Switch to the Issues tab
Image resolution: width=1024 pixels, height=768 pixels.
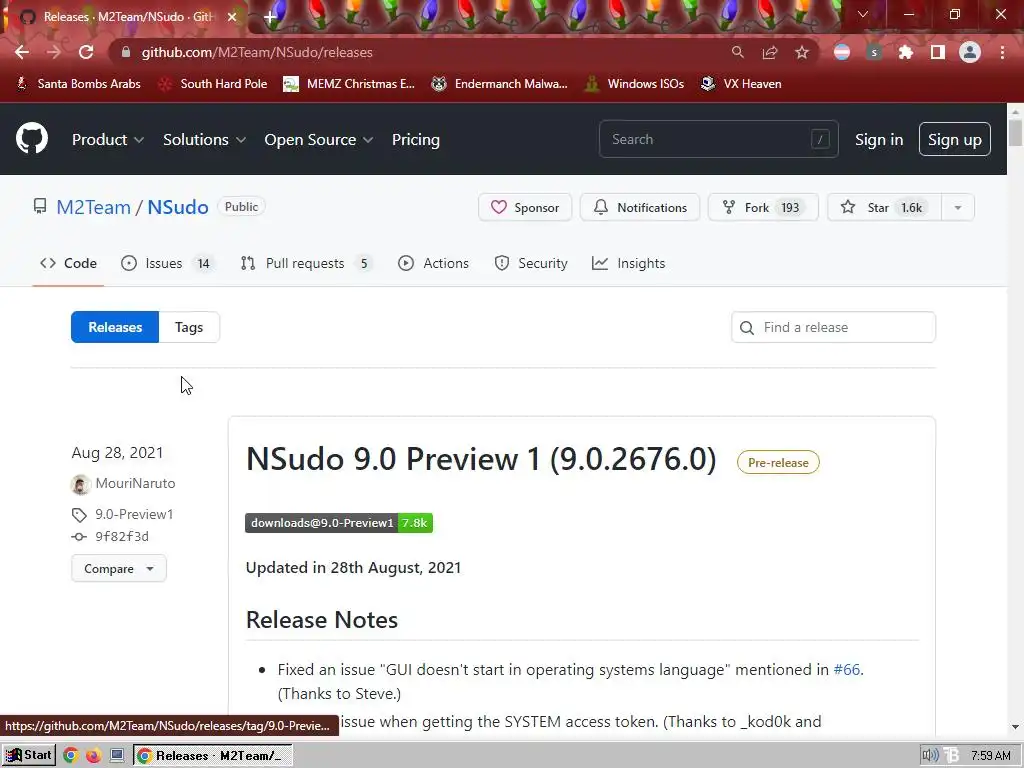click(167, 263)
